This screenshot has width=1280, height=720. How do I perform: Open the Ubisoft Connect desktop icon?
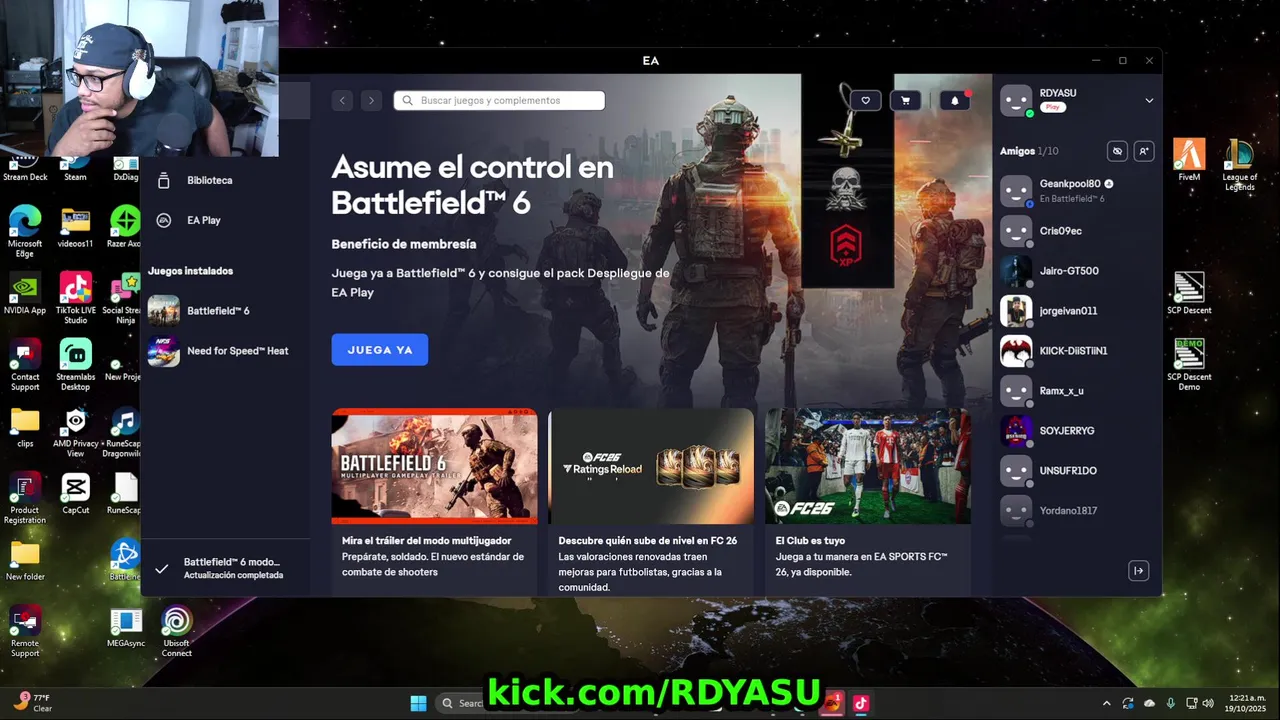point(177,632)
